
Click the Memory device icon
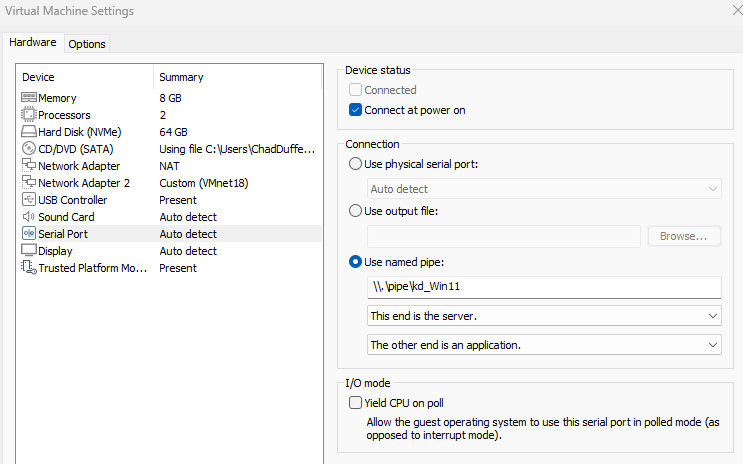(x=29, y=98)
